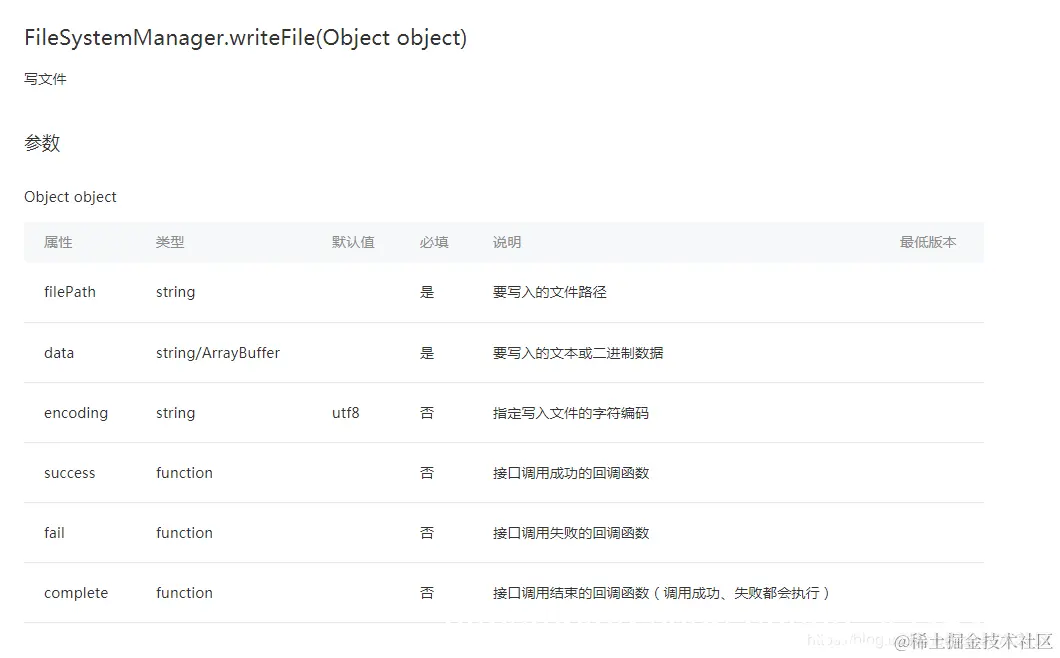The width and height of the screenshot is (1060, 658).
Task: Click the 接口调用成功的回调函数 description
Action: [571, 473]
